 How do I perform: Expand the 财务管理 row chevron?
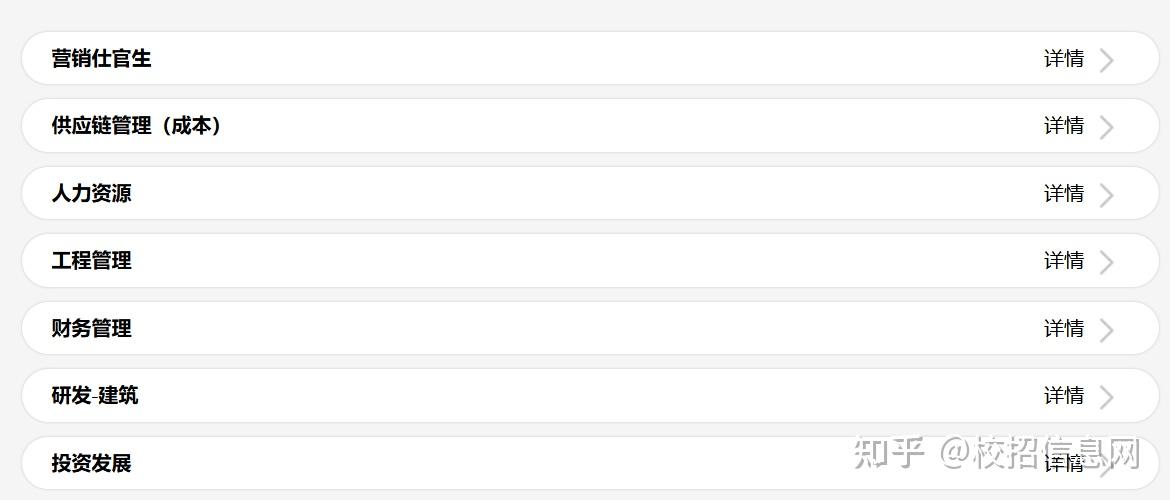pos(1106,330)
